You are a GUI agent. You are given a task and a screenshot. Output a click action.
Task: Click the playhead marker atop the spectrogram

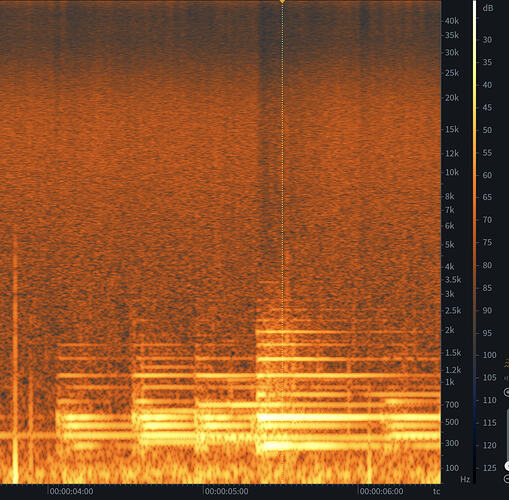[x=282, y=2]
